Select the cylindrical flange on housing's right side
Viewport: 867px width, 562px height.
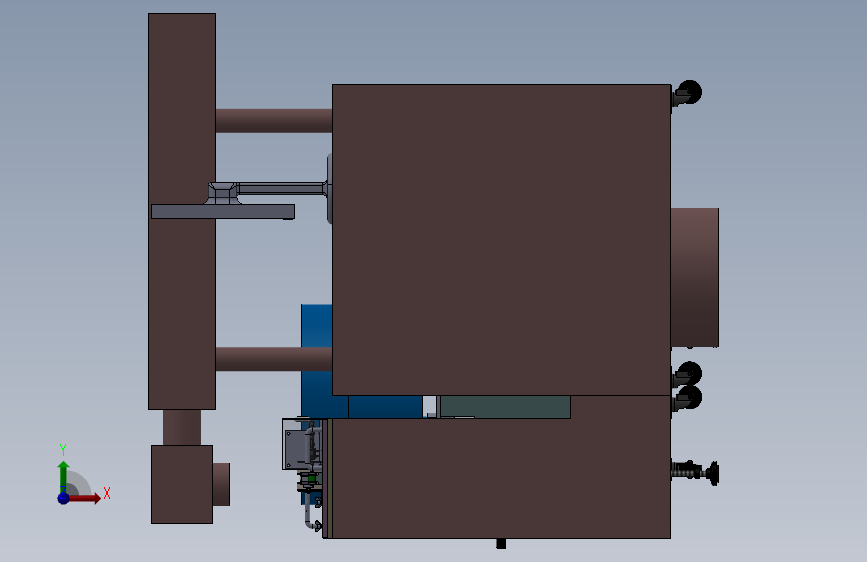point(694,278)
